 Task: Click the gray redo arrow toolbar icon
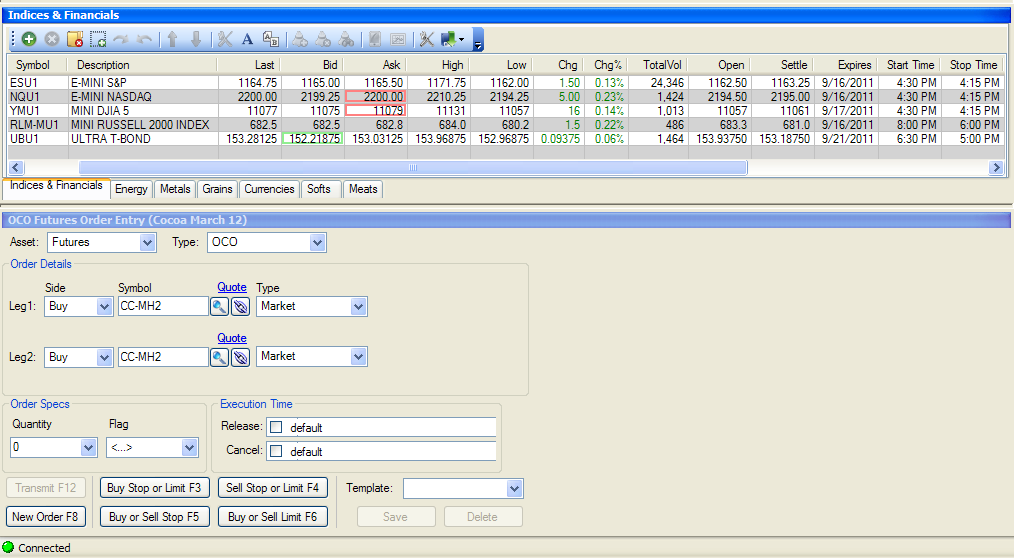click(x=121, y=39)
